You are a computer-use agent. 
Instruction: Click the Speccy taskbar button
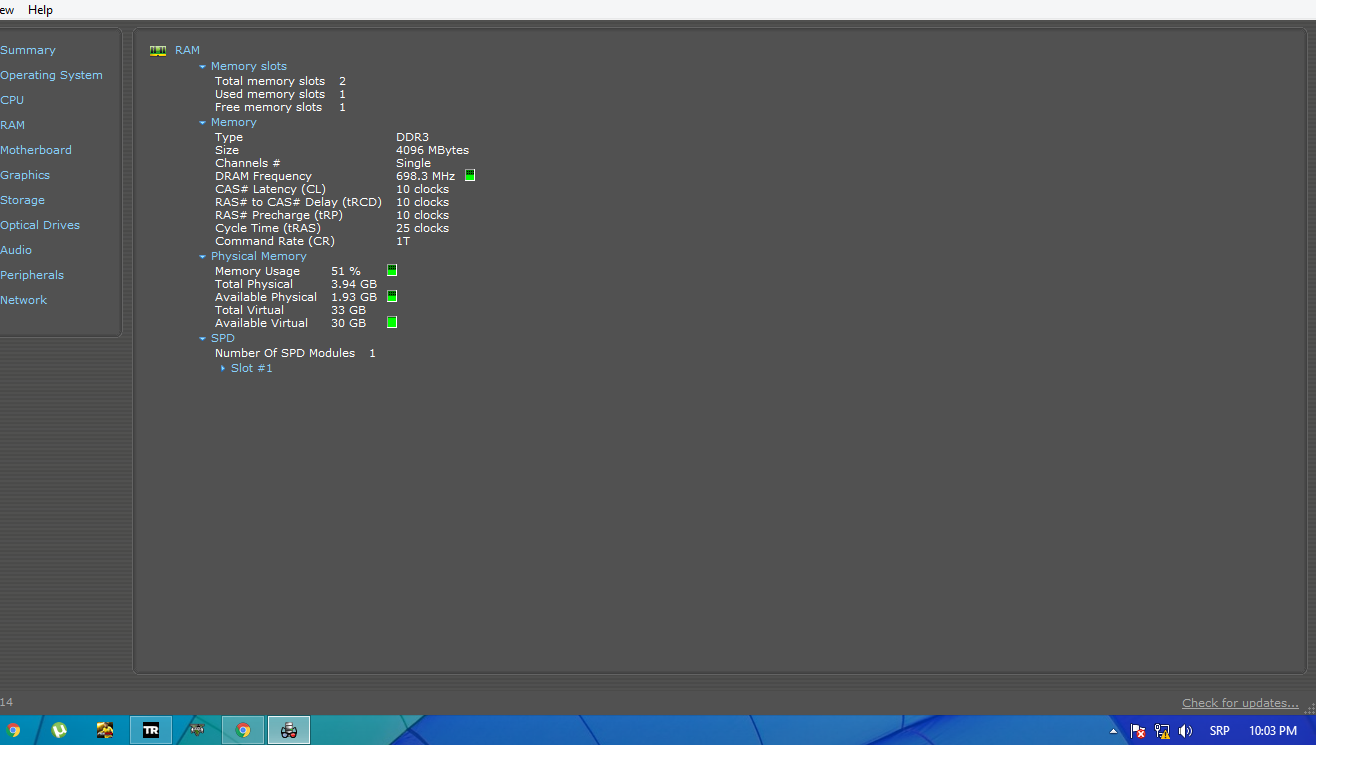pos(289,730)
